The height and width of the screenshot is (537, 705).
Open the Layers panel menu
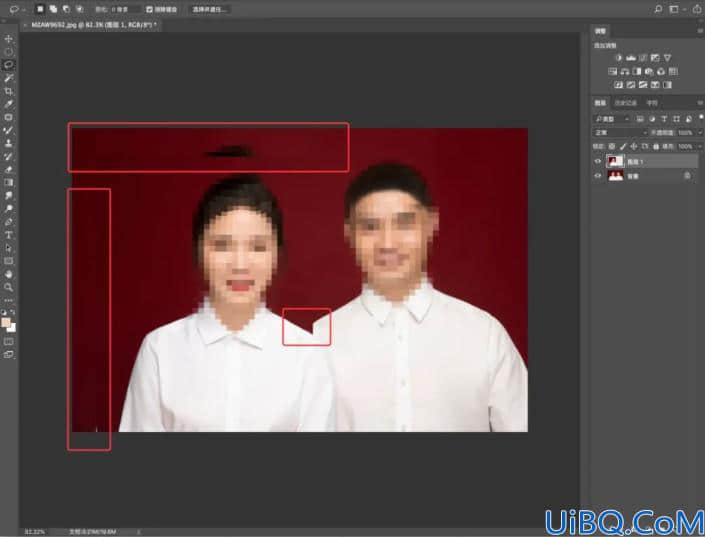(x=701, y=103)
